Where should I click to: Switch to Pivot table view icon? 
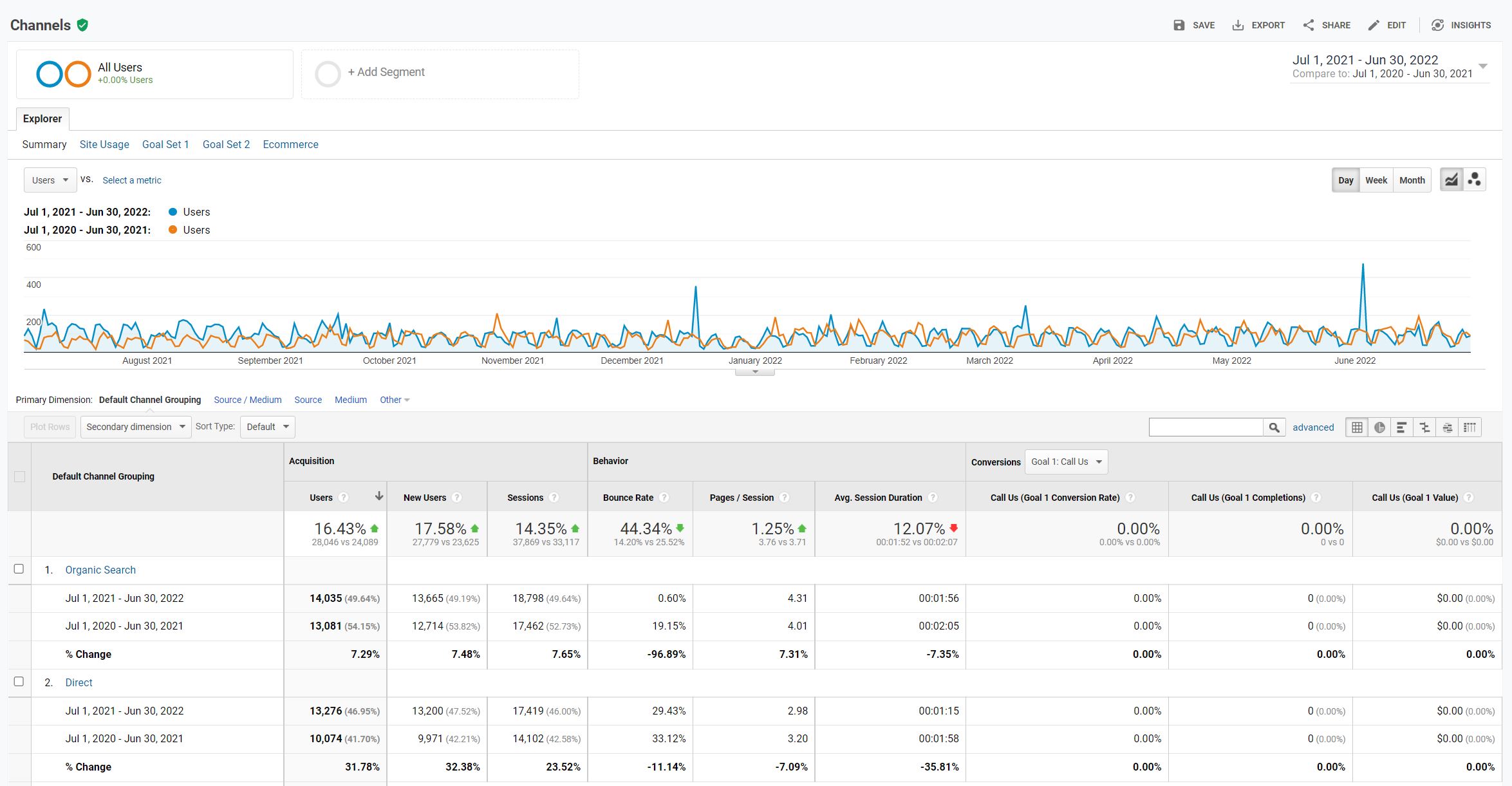coord(1470,427)
